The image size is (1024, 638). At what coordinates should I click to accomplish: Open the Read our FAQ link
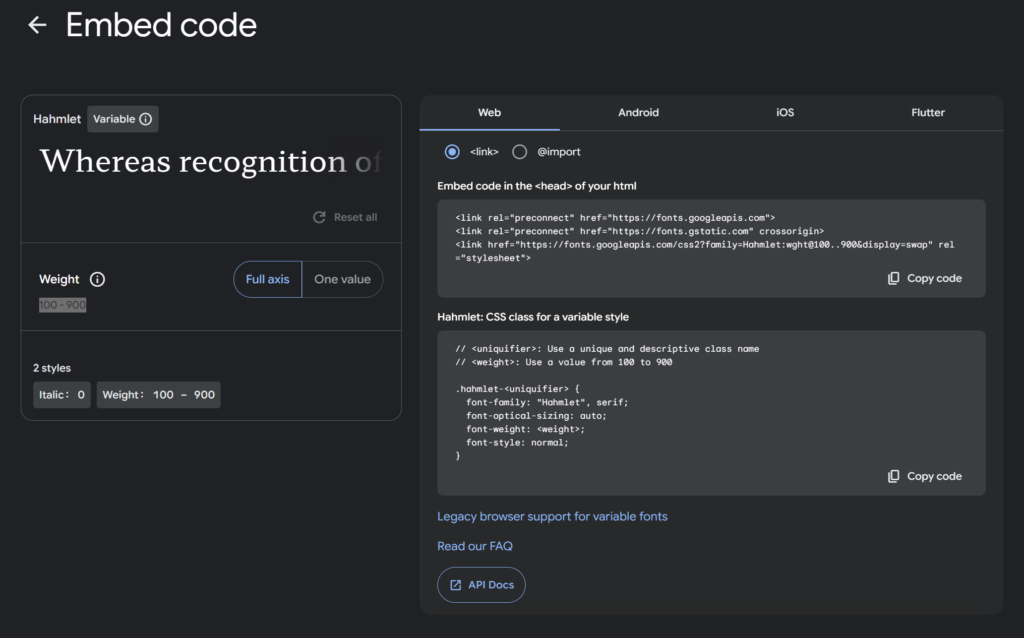click(x=475, y=546)
